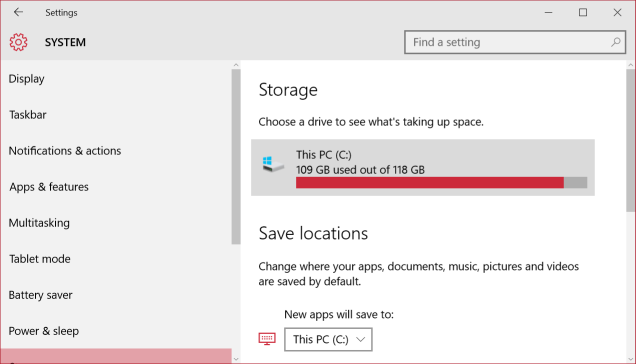The height and width of the screenshot is (364, 636).
Task: Click the Storage heading
Action: point(288,90)
